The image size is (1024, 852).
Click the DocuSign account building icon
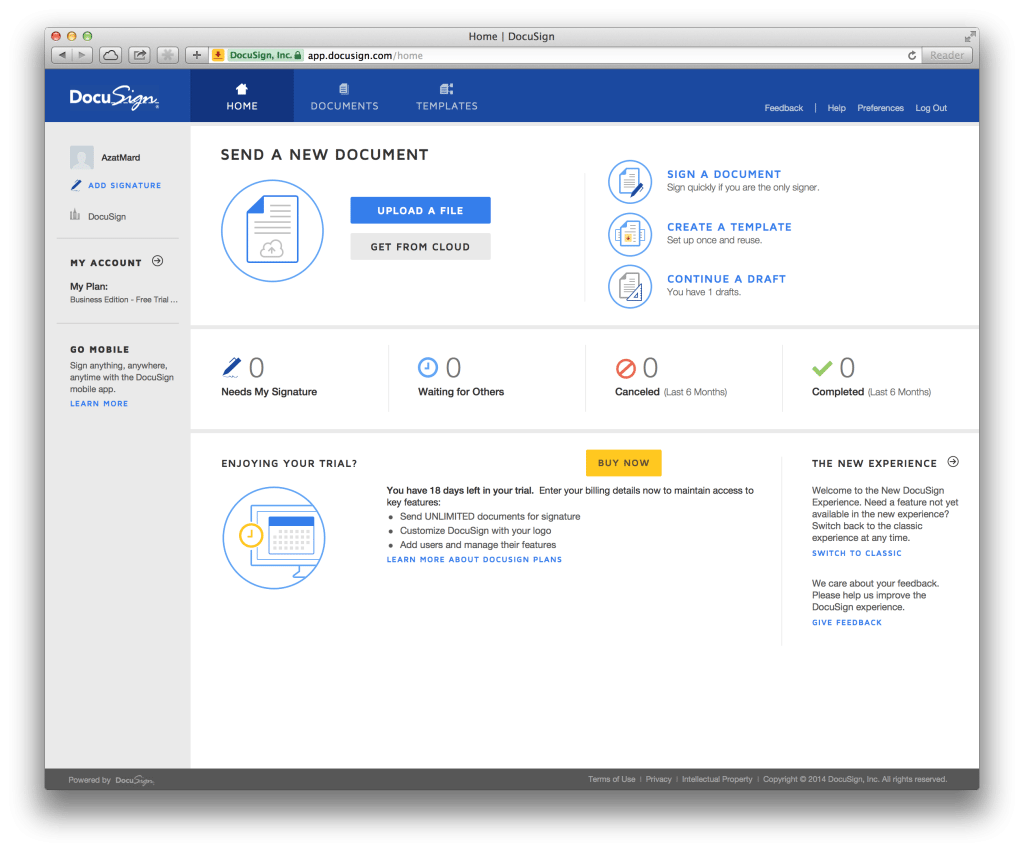(x=75, y=215)
